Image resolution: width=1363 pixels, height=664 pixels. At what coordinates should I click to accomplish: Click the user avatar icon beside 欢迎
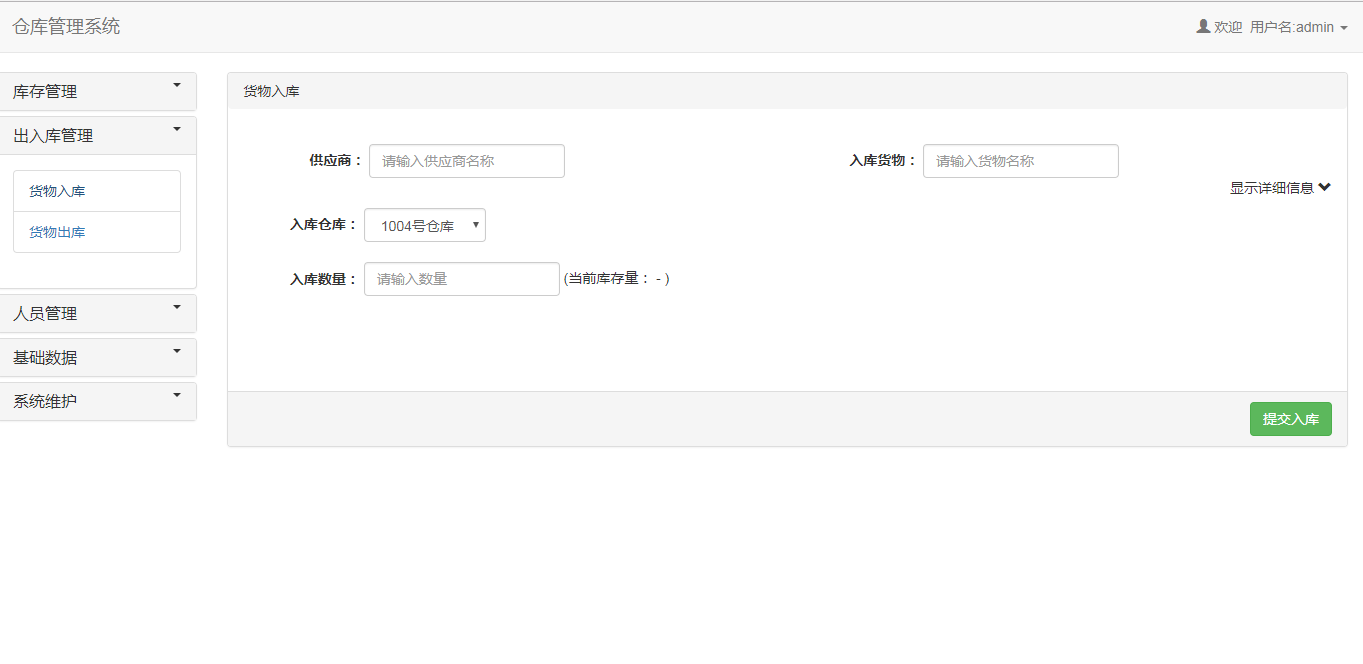1203,27
